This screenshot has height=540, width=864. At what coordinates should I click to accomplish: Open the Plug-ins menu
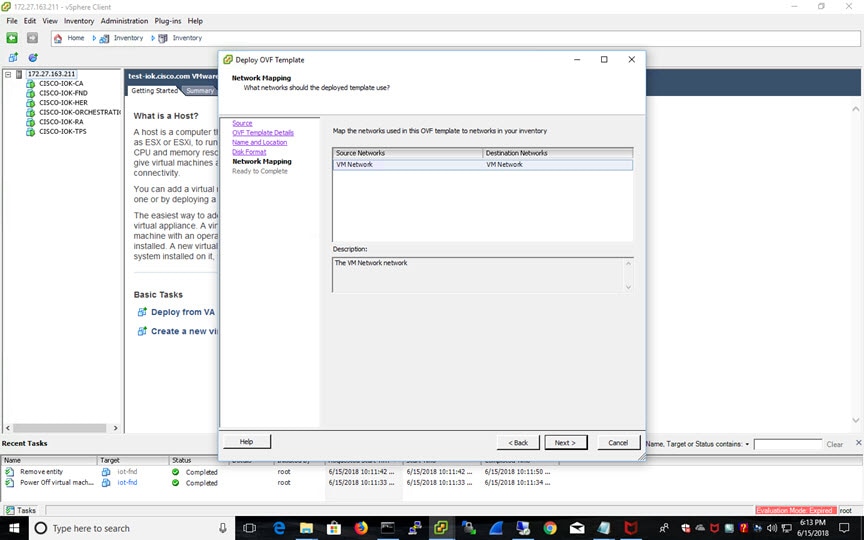coord(168,21)
